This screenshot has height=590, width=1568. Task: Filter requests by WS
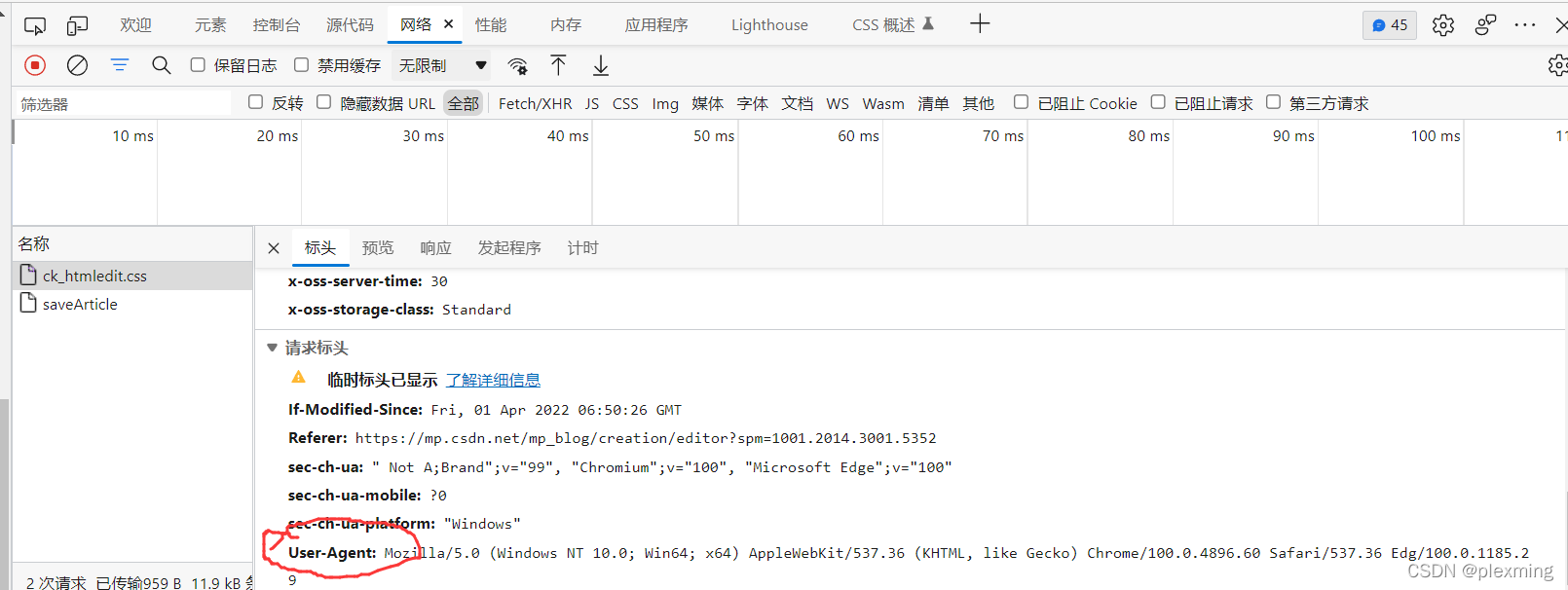tap(838, 103)
